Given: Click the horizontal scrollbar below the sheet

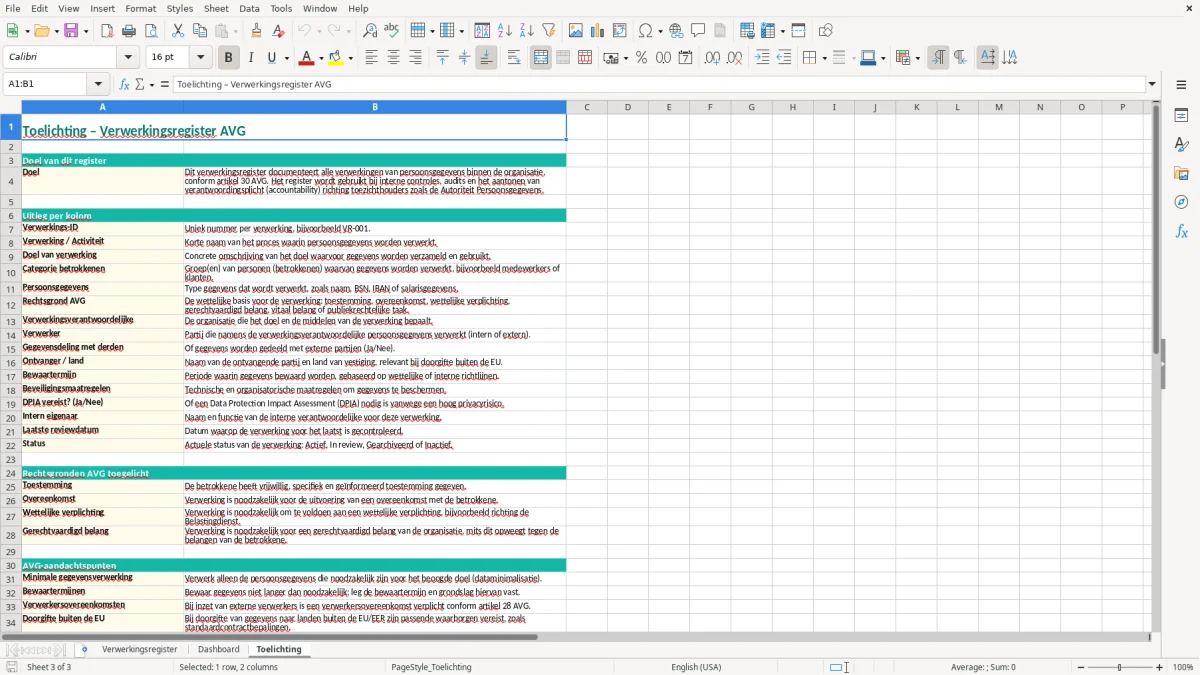Looking at the screenshot, I should [x=575, y=637].
